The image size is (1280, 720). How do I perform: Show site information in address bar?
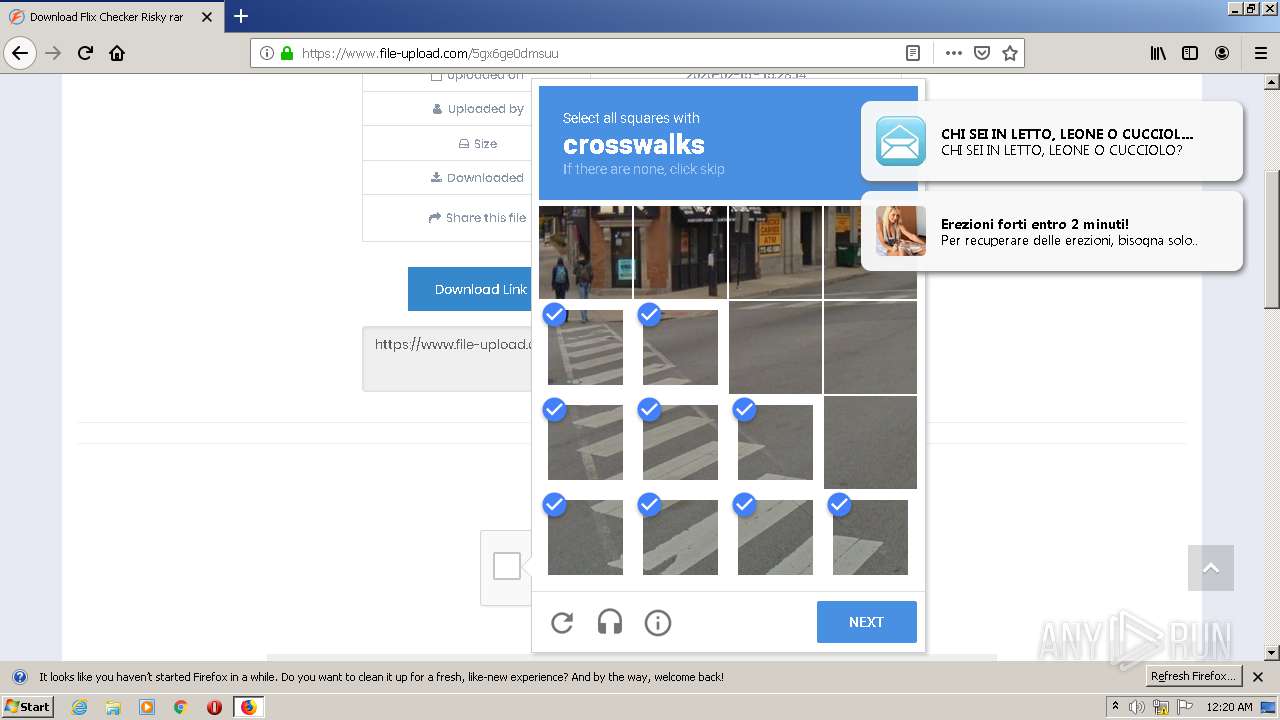coord(267,53)
